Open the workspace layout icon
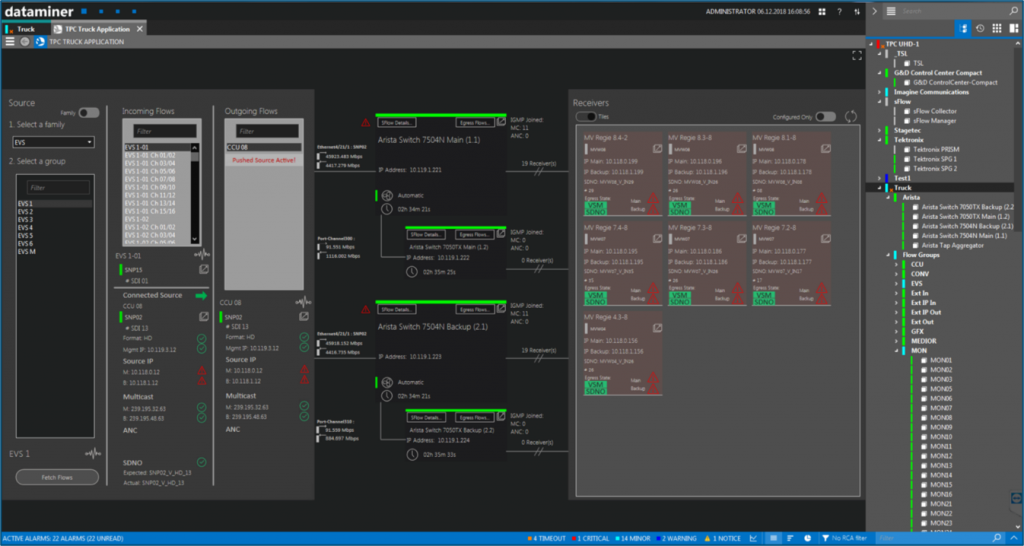The height and width of the screenshot is (546, 1024). (1014, 28)
